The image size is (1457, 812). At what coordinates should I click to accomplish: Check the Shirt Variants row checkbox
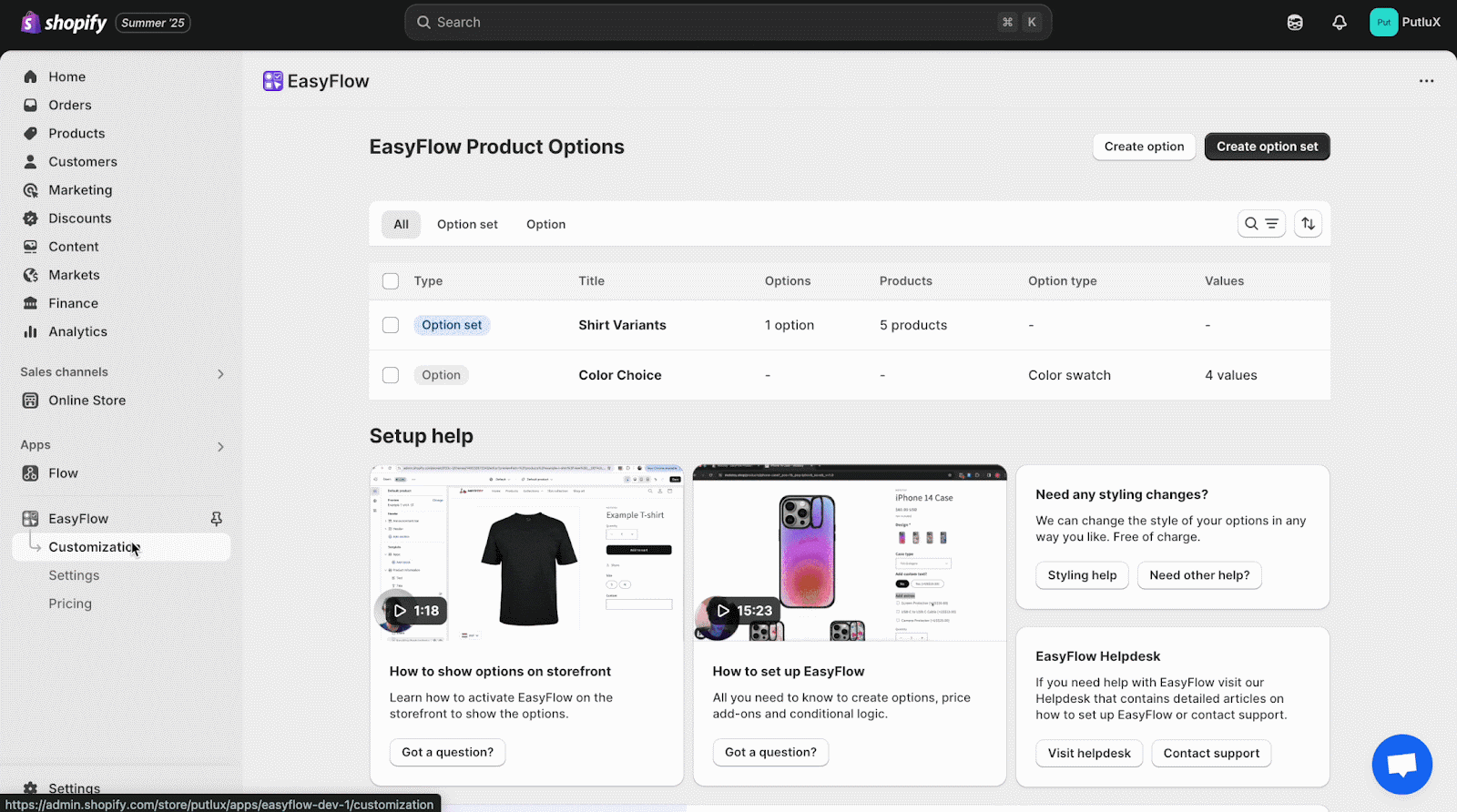pyautogui.click(x=391, y=325)
